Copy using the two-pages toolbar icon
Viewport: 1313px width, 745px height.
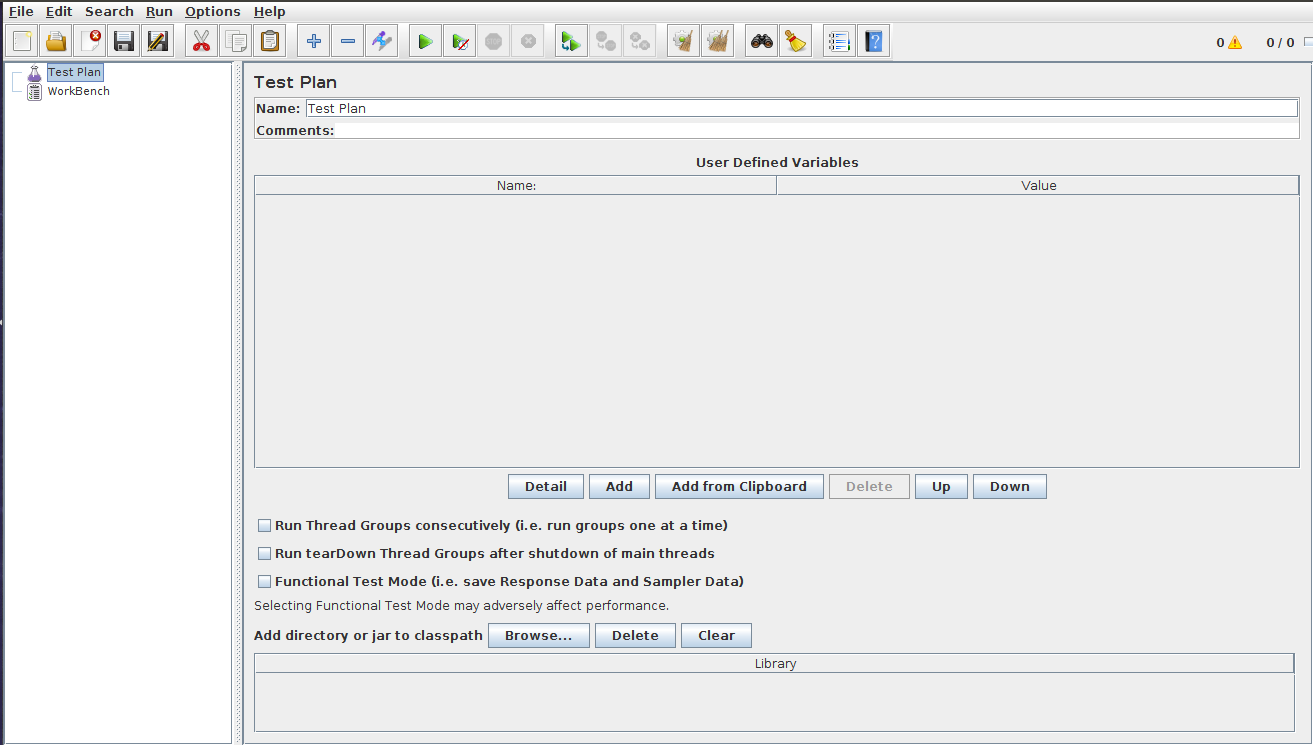236,42
